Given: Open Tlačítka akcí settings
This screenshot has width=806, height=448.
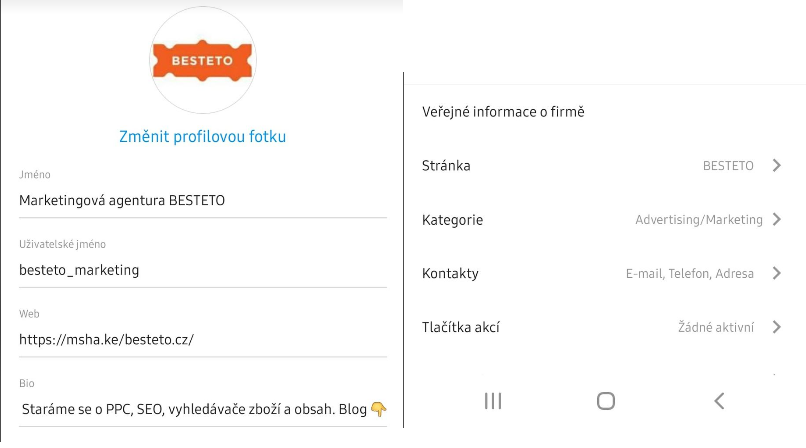Looking at the screenshot, I should pyautogui.click(x=601, y=327).
